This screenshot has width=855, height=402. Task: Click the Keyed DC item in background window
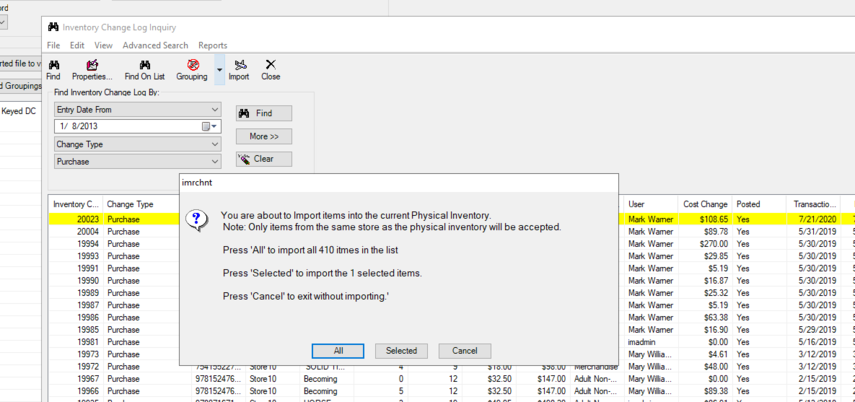(x=19, y=111)
